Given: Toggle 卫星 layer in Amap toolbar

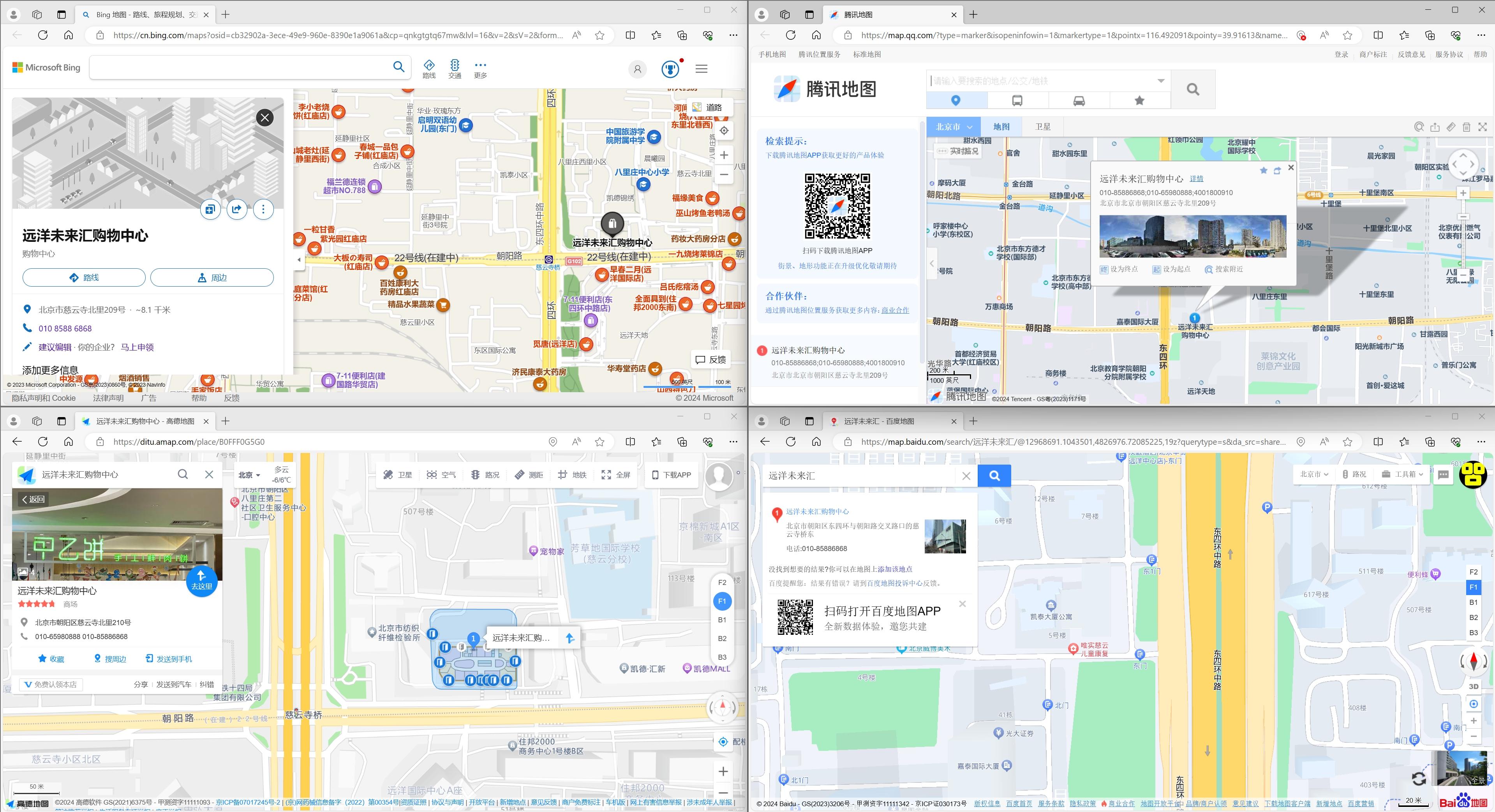Looking at the screenshot, I should coord(398,475).
